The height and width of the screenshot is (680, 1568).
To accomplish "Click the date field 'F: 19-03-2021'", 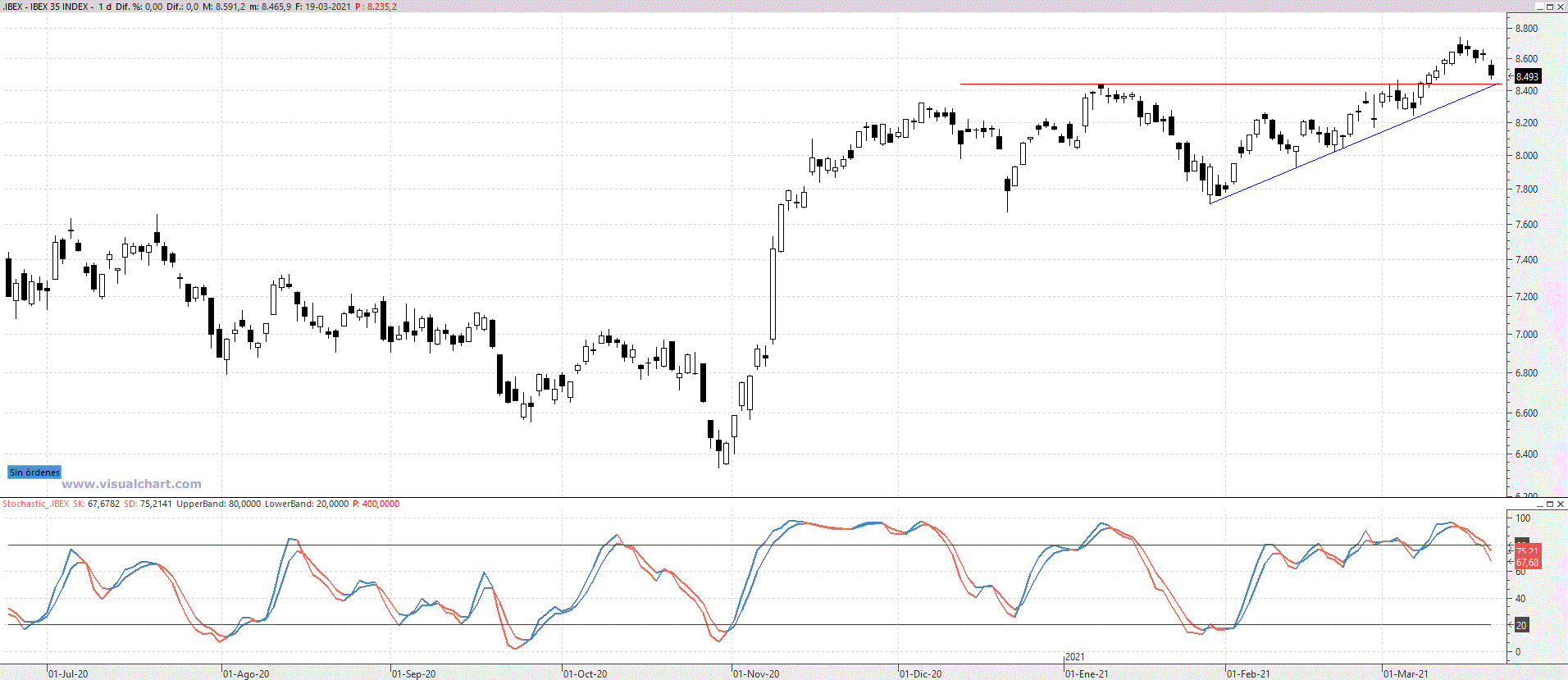I will click(x=323, y=7).
